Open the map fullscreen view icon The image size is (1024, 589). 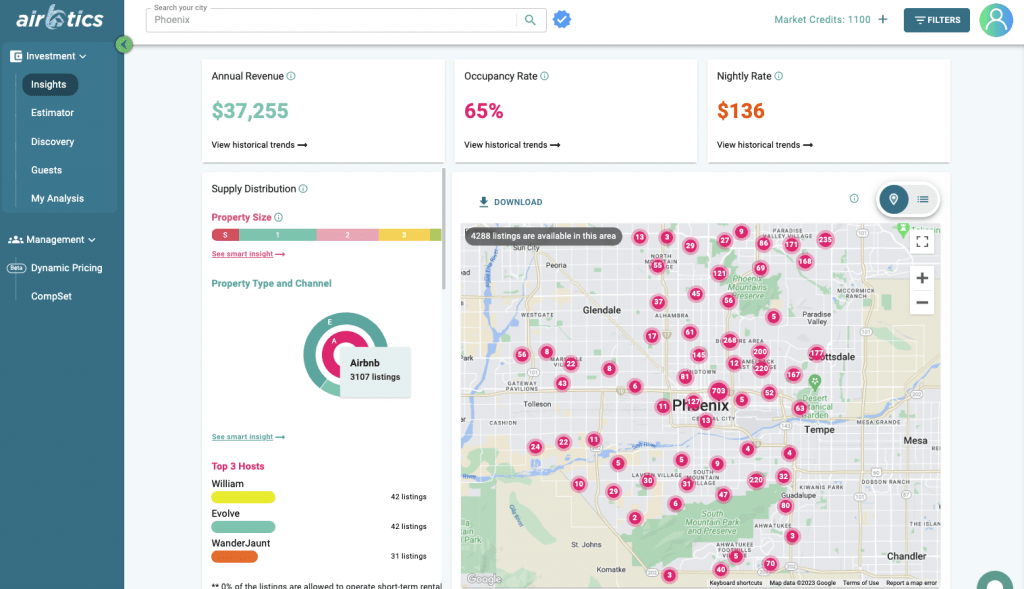tap(922, 241)
